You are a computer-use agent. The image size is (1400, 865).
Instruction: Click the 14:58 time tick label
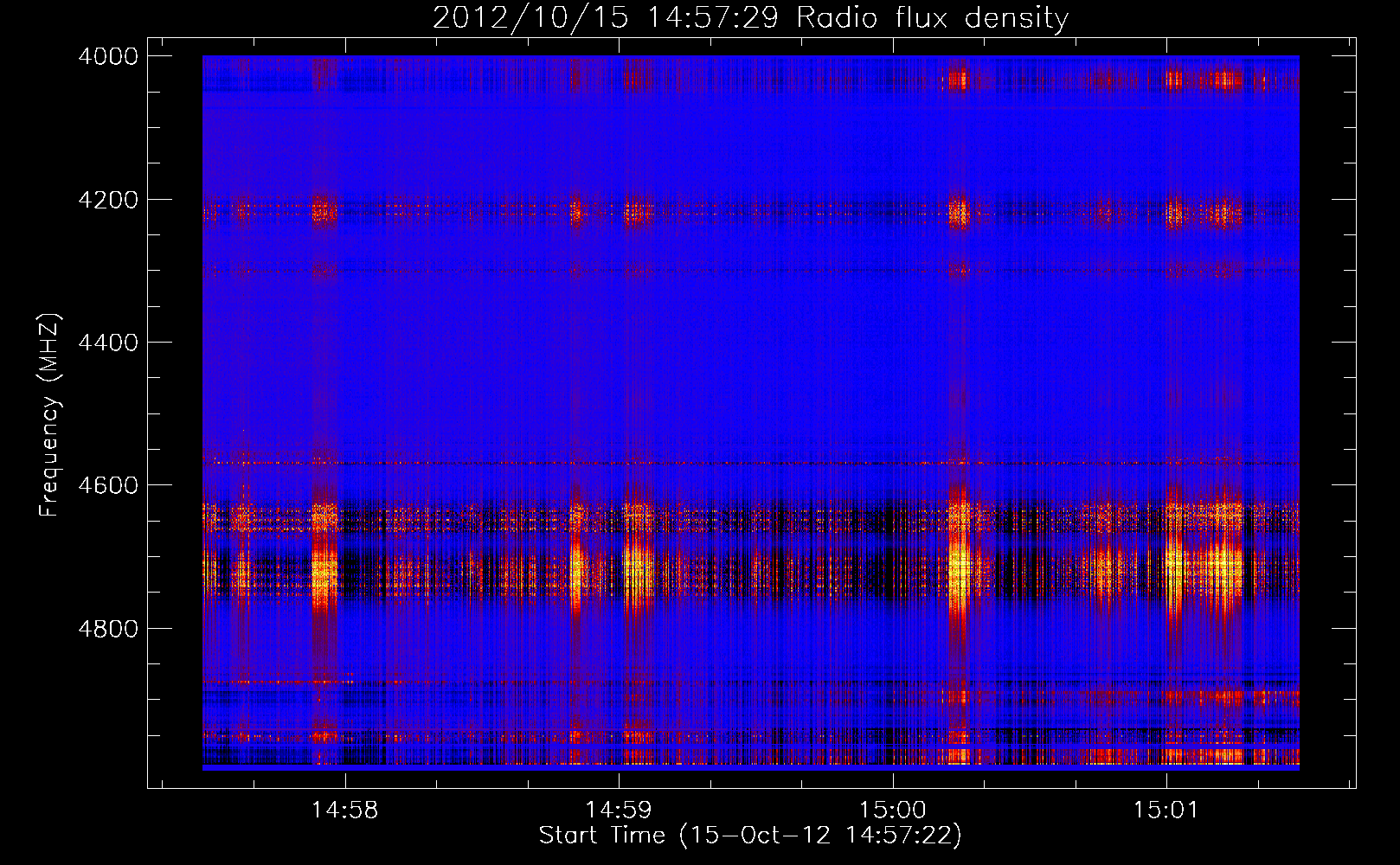click(345, 811)
